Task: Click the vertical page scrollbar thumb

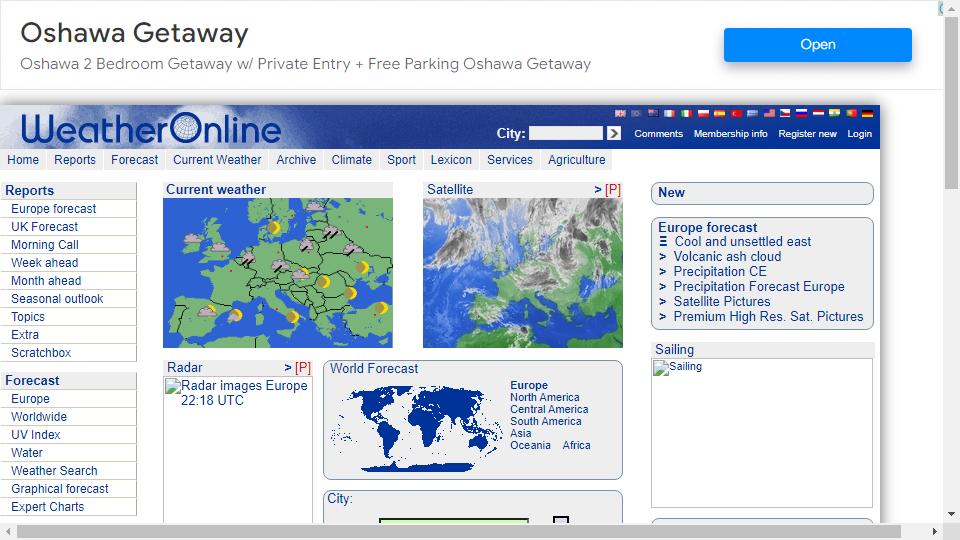Action: pos(951,103)
